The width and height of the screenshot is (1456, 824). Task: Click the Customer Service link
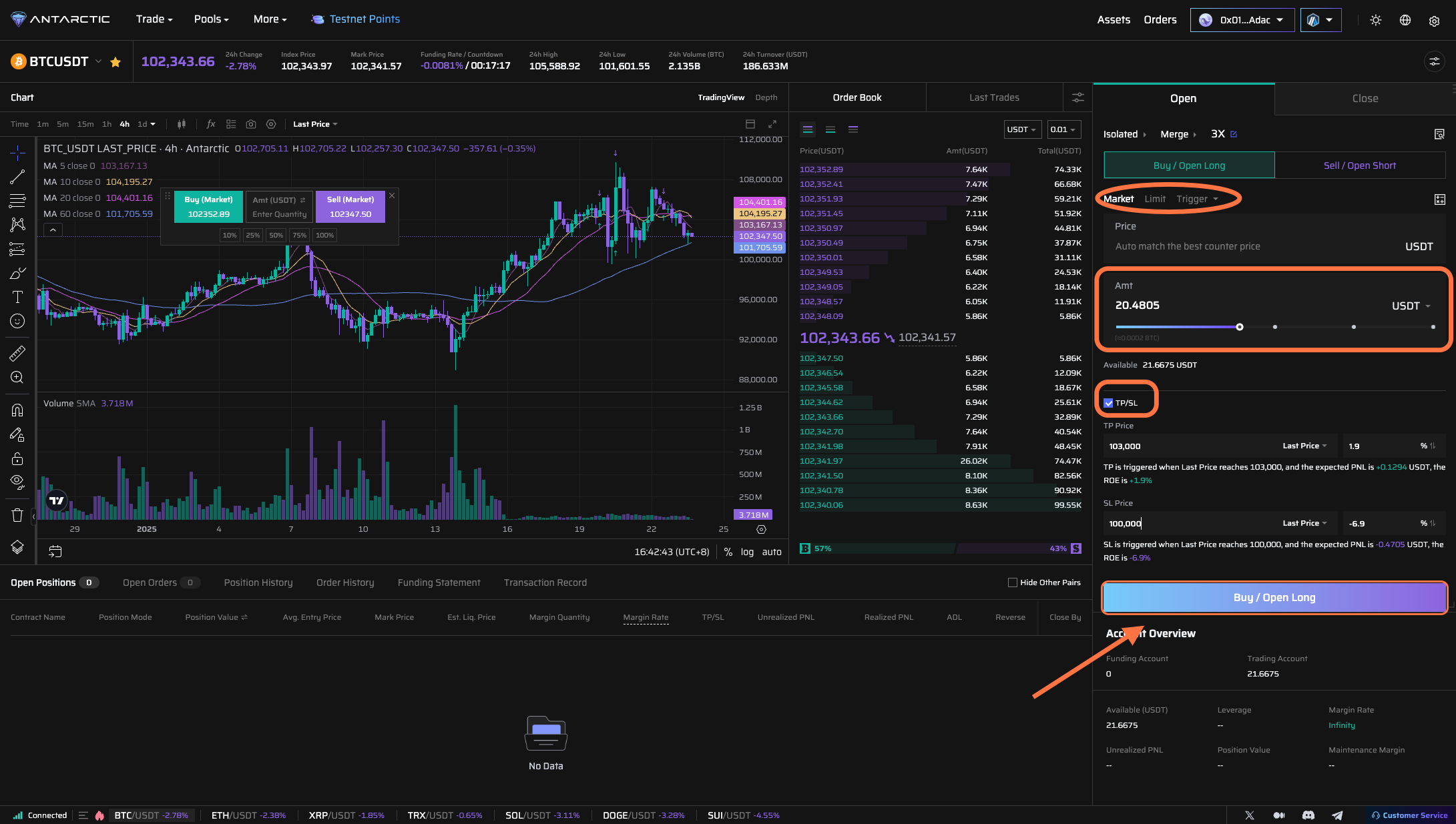tap(1409, 815)
